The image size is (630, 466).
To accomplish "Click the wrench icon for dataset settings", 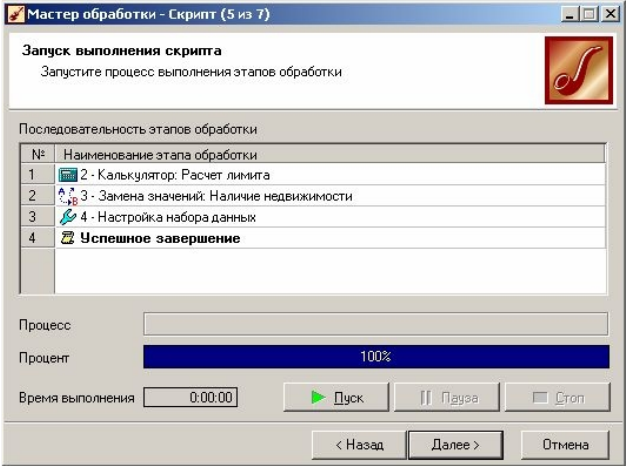I will [x=68, y=217].
